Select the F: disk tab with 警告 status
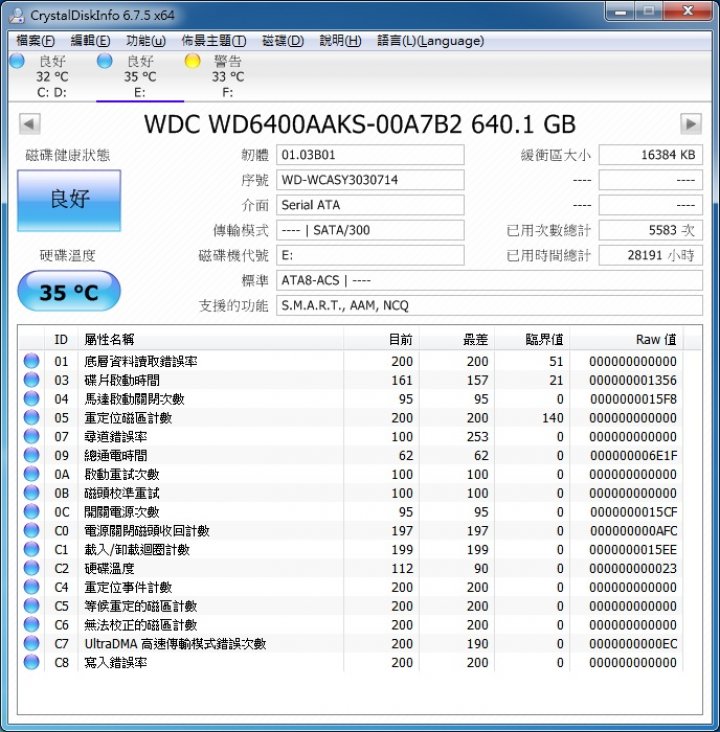This screenshot has width=720, height=732. (227, 77)
